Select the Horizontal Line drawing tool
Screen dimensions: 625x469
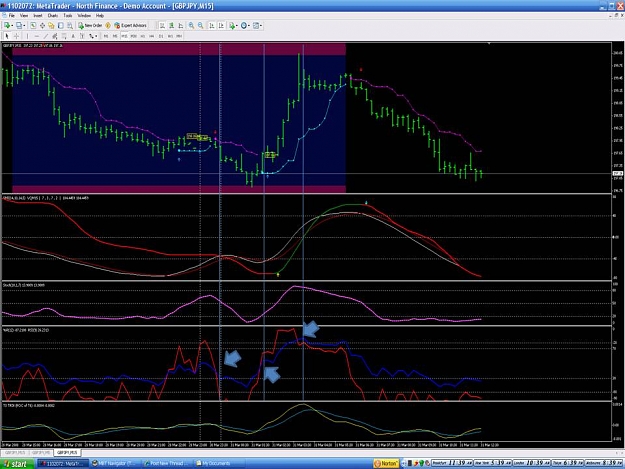pos(37,36)
